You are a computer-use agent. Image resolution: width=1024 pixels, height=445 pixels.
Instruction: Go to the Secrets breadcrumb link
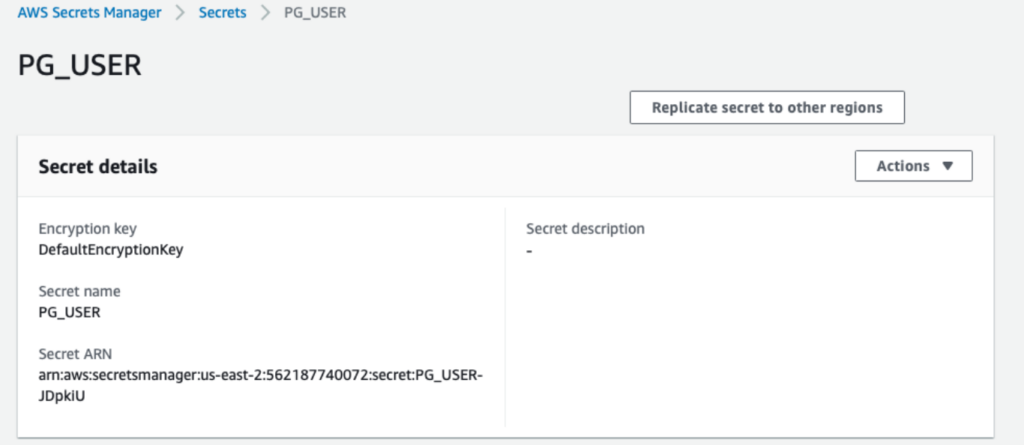223,13
